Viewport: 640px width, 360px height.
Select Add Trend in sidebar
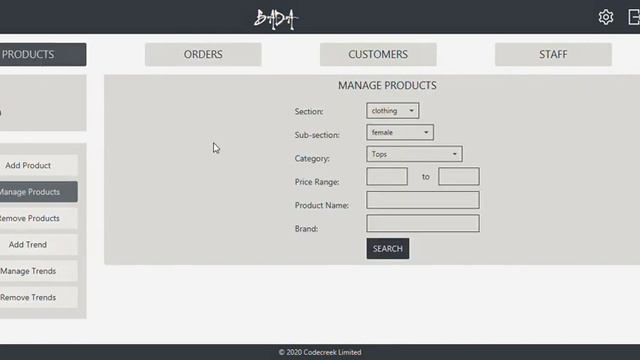coord(38,244)
